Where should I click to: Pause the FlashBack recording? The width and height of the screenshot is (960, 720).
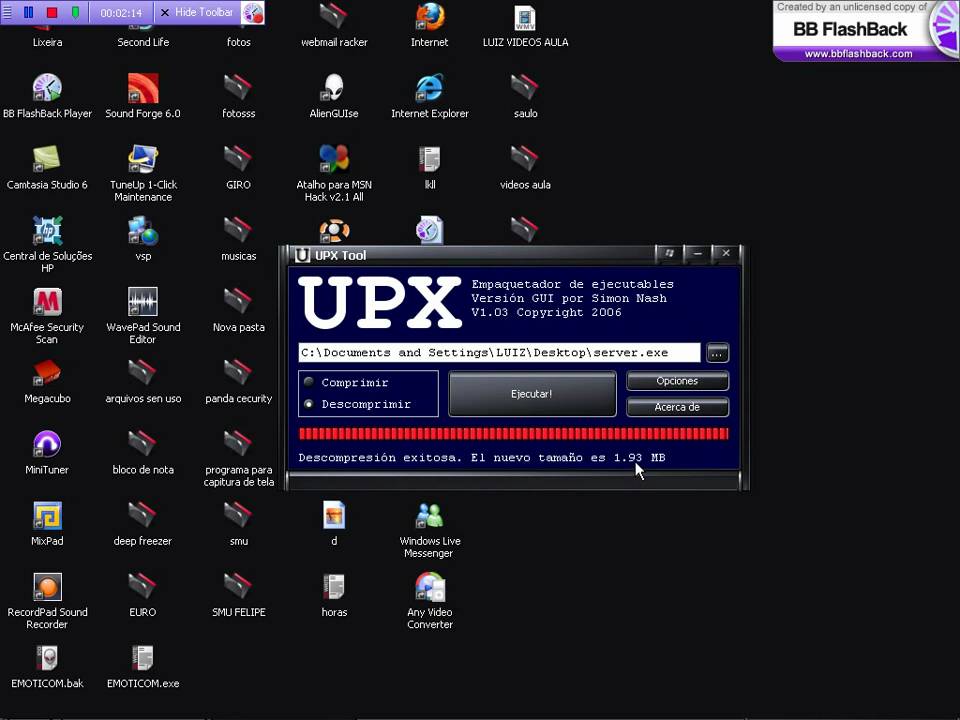28,12
